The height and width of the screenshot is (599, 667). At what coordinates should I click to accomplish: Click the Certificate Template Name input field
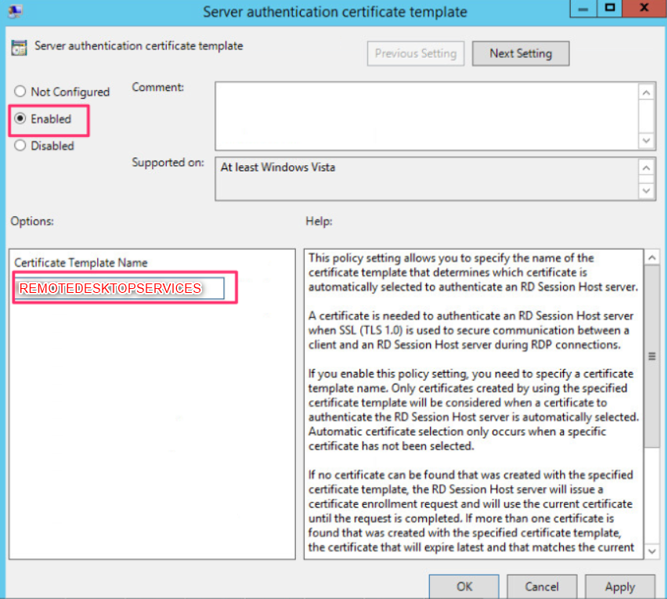120,288
